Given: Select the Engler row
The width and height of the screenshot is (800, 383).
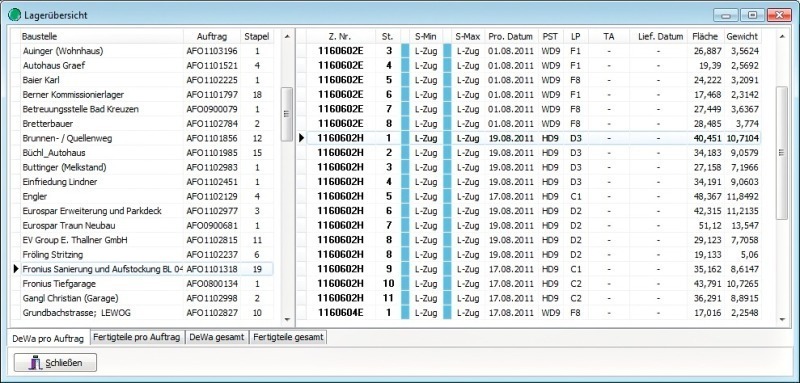Looking at the screenshot, I should [146, 196].
